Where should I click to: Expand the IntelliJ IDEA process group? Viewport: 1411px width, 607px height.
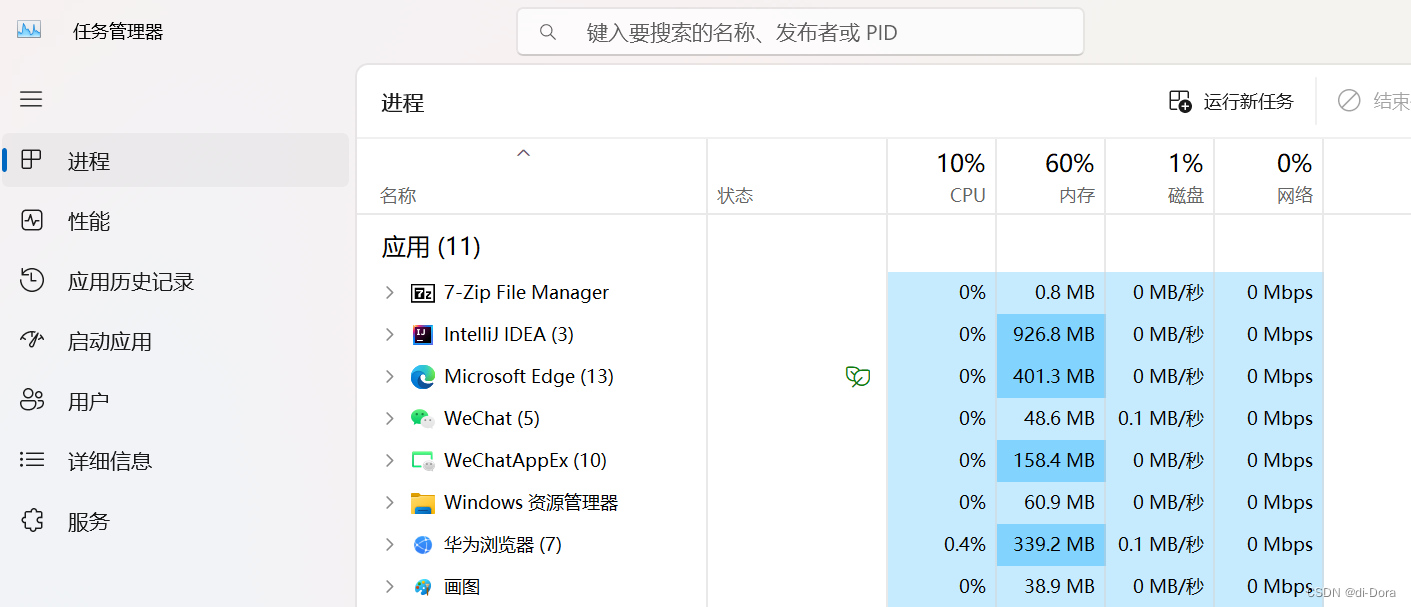click(390, 334)
